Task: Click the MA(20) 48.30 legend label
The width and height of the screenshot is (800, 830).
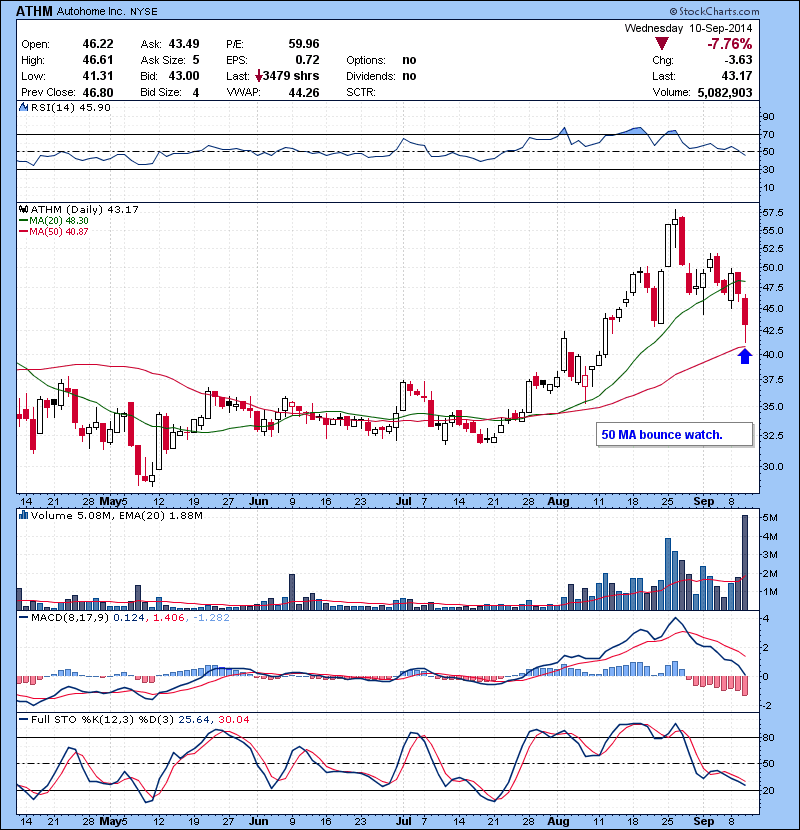Action: [59, 221]
